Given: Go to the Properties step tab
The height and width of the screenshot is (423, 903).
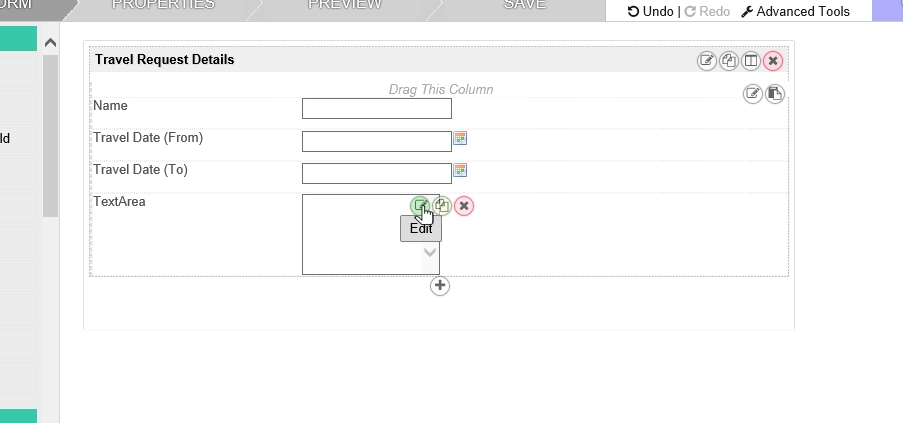Looking at the screenshot, I should 163,5.
